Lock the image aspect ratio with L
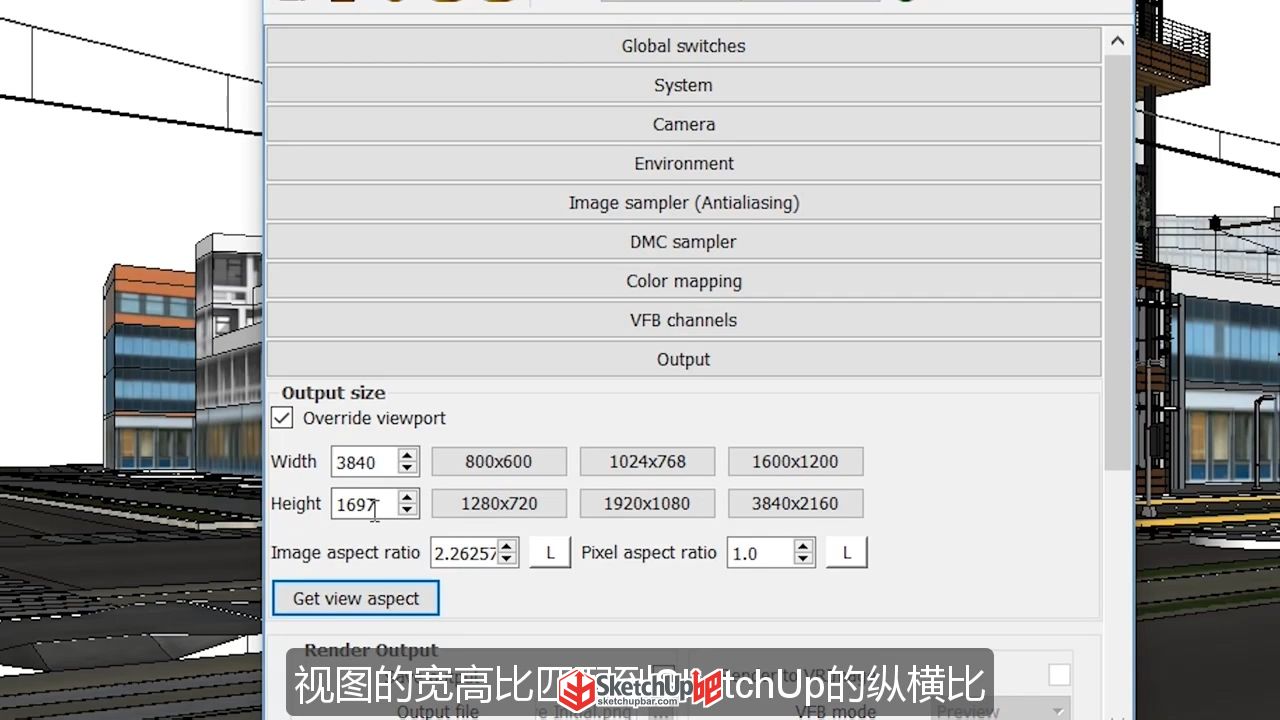This screenshot has height=720, width=1280. pyautogui.click(x=549, y=553)
